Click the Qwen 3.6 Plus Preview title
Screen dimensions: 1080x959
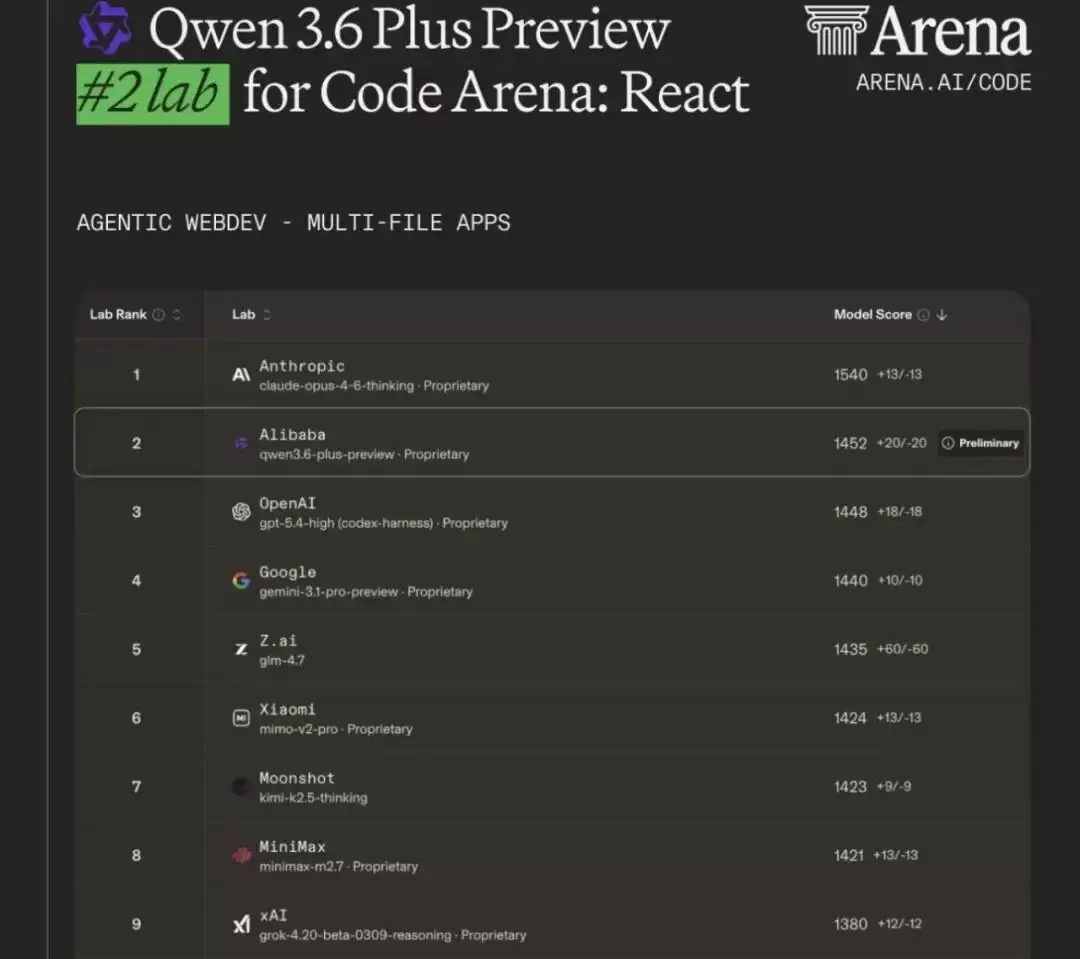(409, 29)
